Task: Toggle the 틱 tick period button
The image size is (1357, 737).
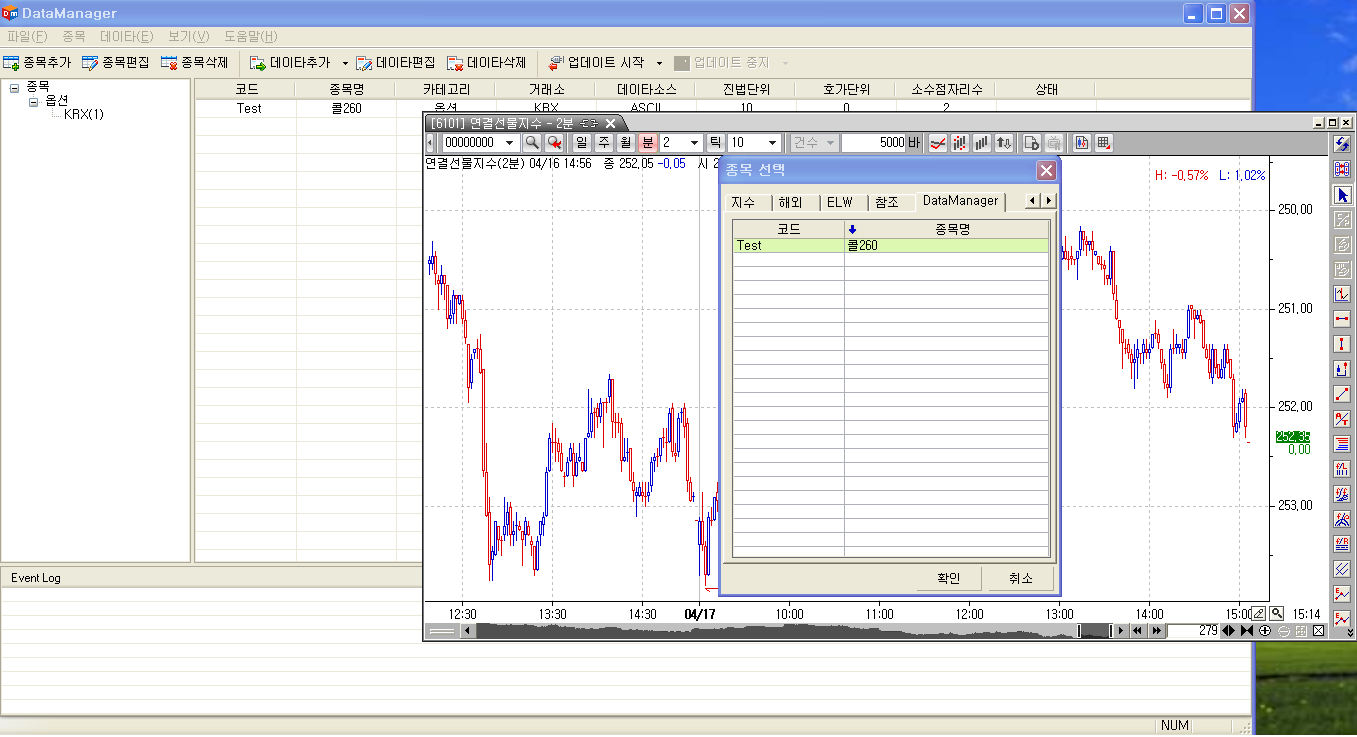Action: [x=715, y=143]
